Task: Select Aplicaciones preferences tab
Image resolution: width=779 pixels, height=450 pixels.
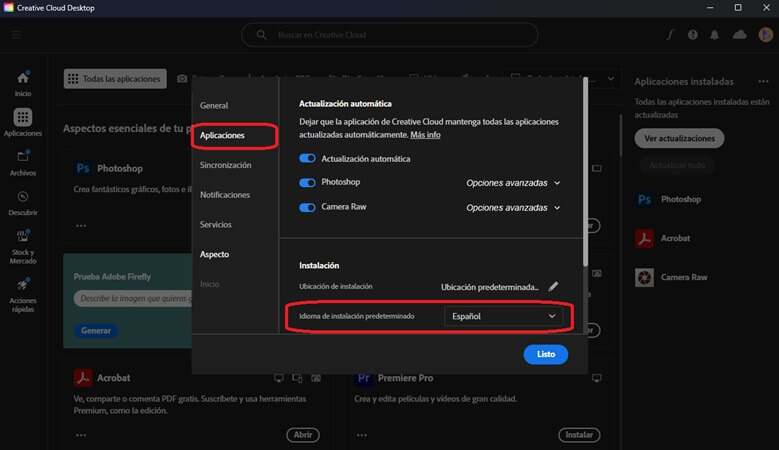Action: click(222, 135)
